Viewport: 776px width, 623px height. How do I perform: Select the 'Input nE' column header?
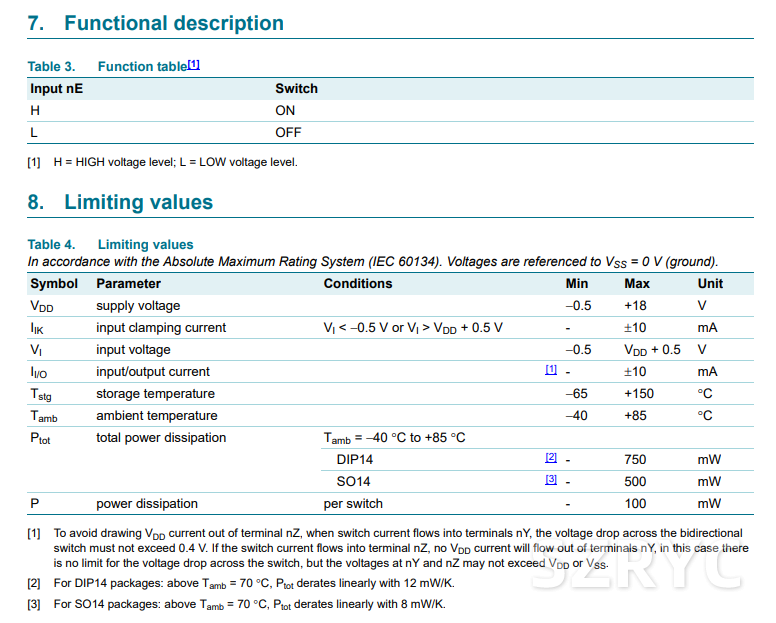(x=57, y=89)
